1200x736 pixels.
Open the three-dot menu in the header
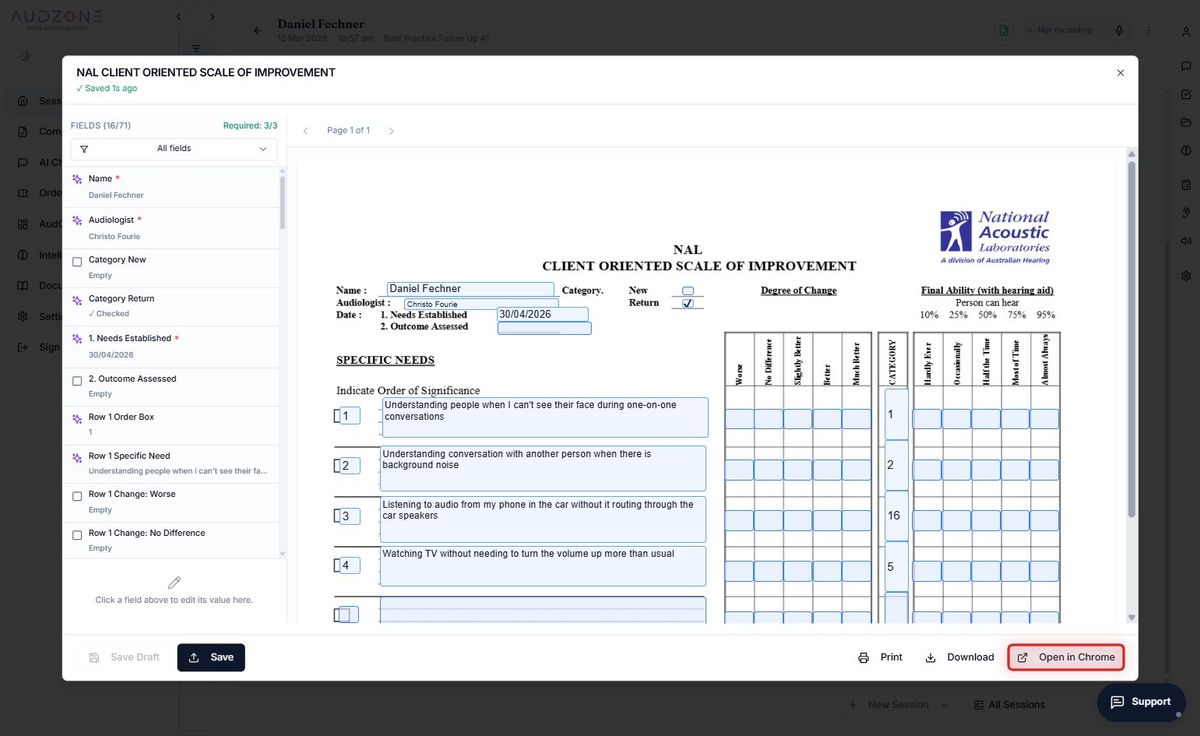tap(1149, 30)
